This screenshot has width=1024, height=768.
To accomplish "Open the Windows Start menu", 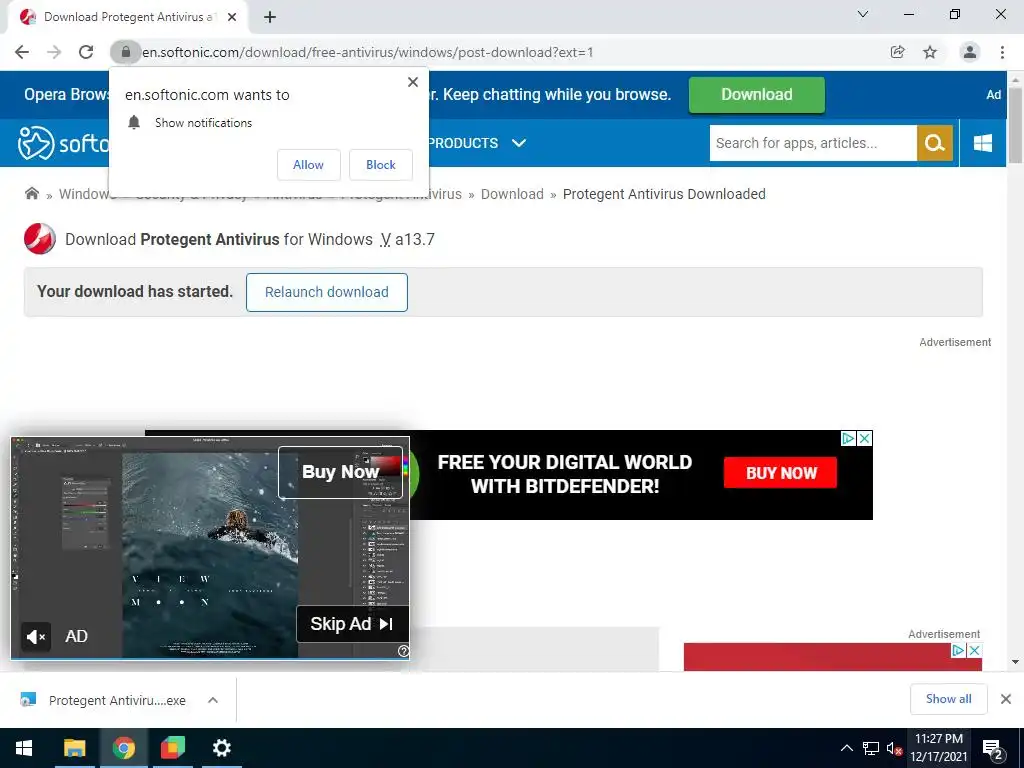I will pos(24,748).
